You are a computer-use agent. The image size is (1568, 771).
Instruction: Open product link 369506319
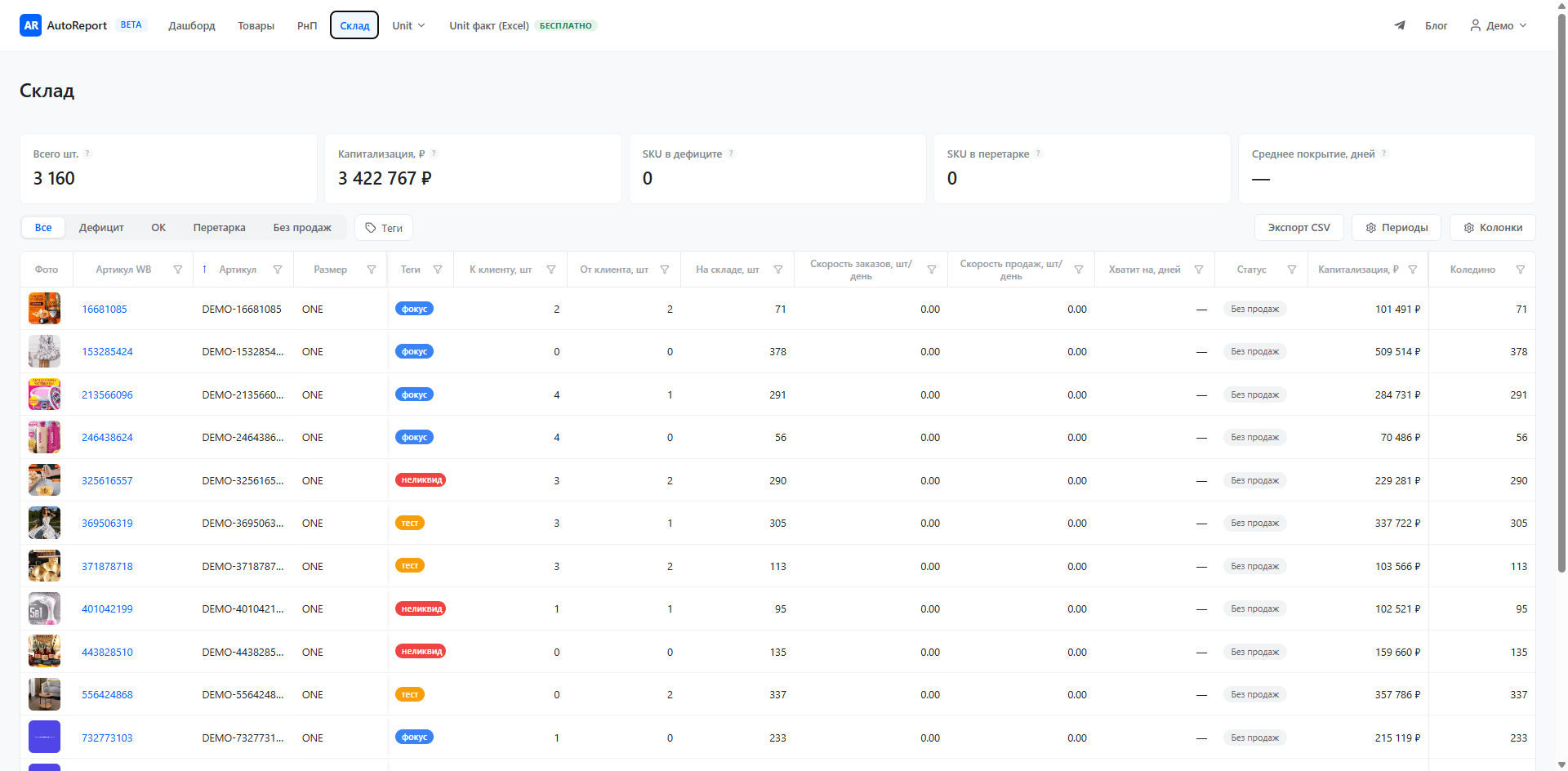coord(107,524)
